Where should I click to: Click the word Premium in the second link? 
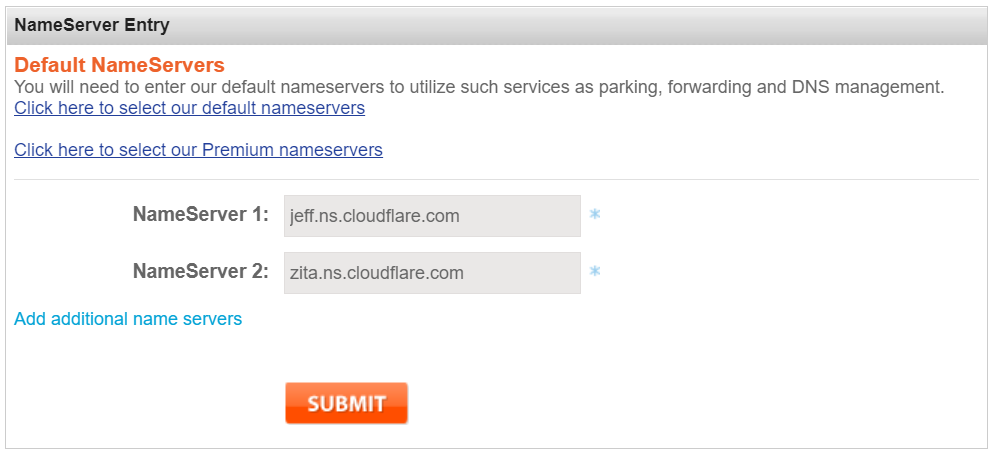point(238,150)
